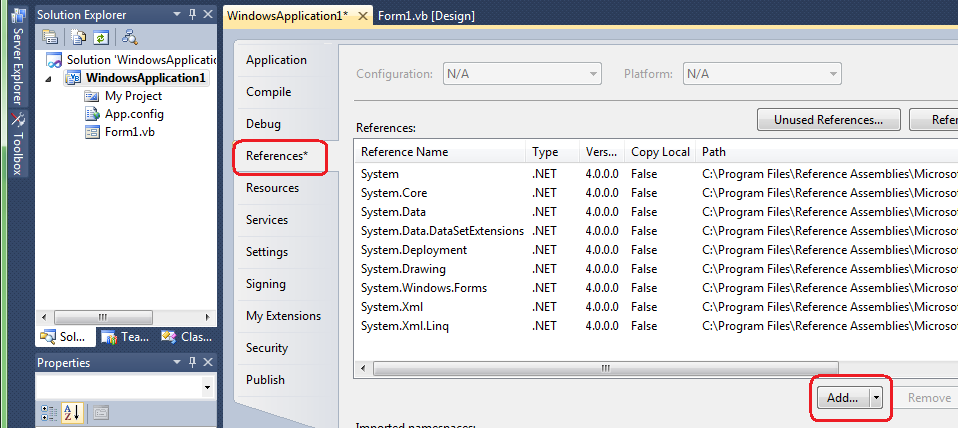
Task: Open the Add button's dropdown arrow
Action: [x=876, y=398]
